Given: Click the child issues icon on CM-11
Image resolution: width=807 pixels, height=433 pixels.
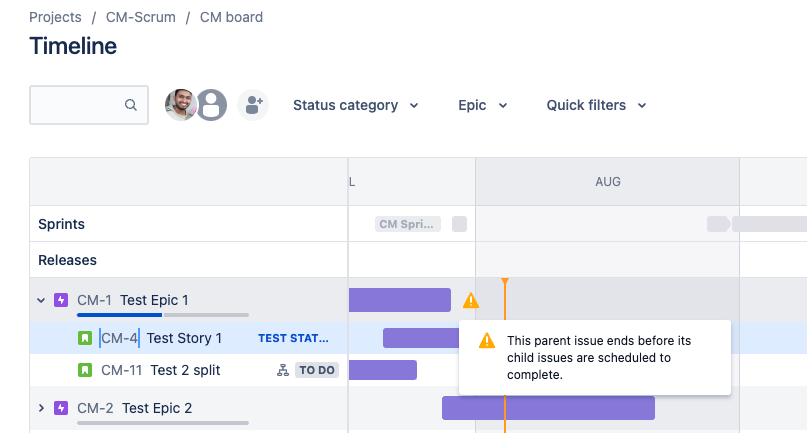Looking at the screenshot, I should click(283, 370).
